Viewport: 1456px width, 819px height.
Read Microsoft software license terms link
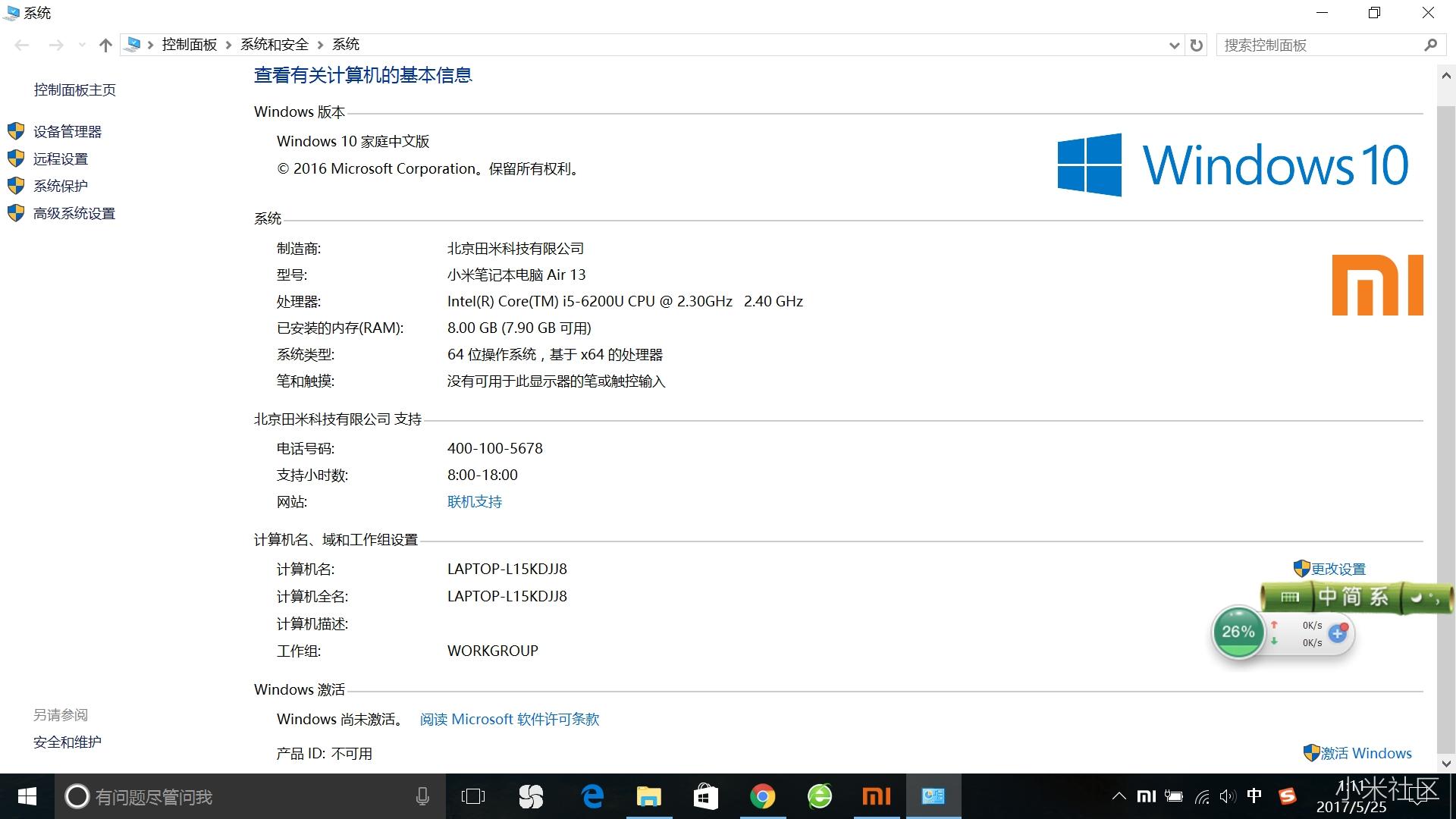coord(510,719)
